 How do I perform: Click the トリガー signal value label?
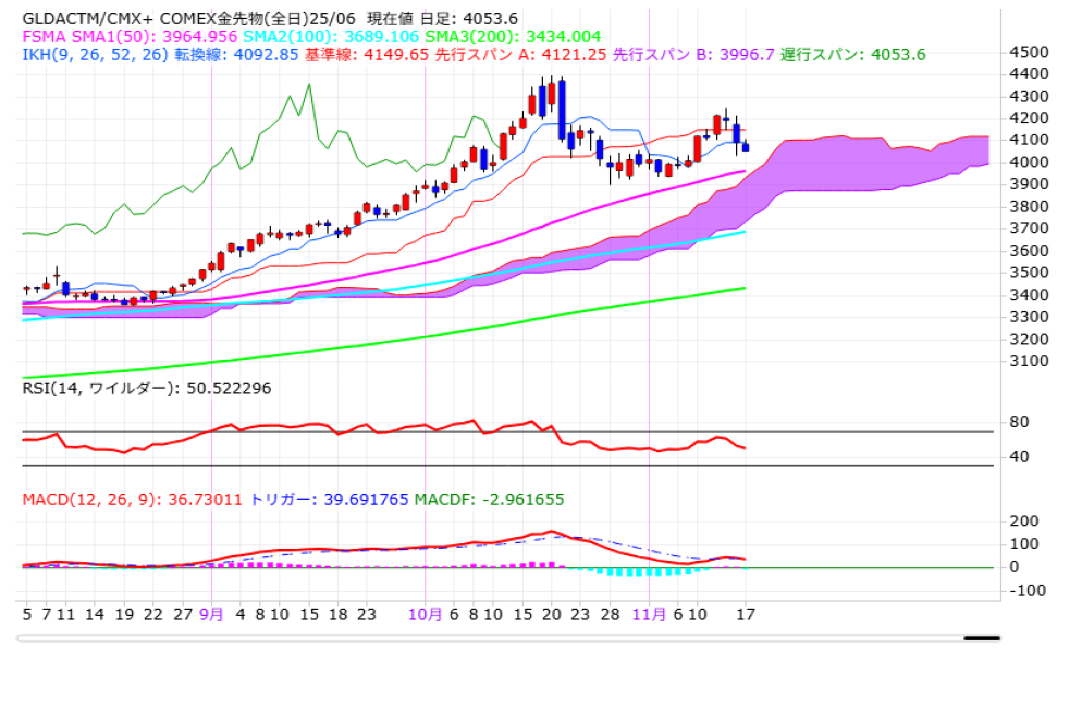[329, 498]
